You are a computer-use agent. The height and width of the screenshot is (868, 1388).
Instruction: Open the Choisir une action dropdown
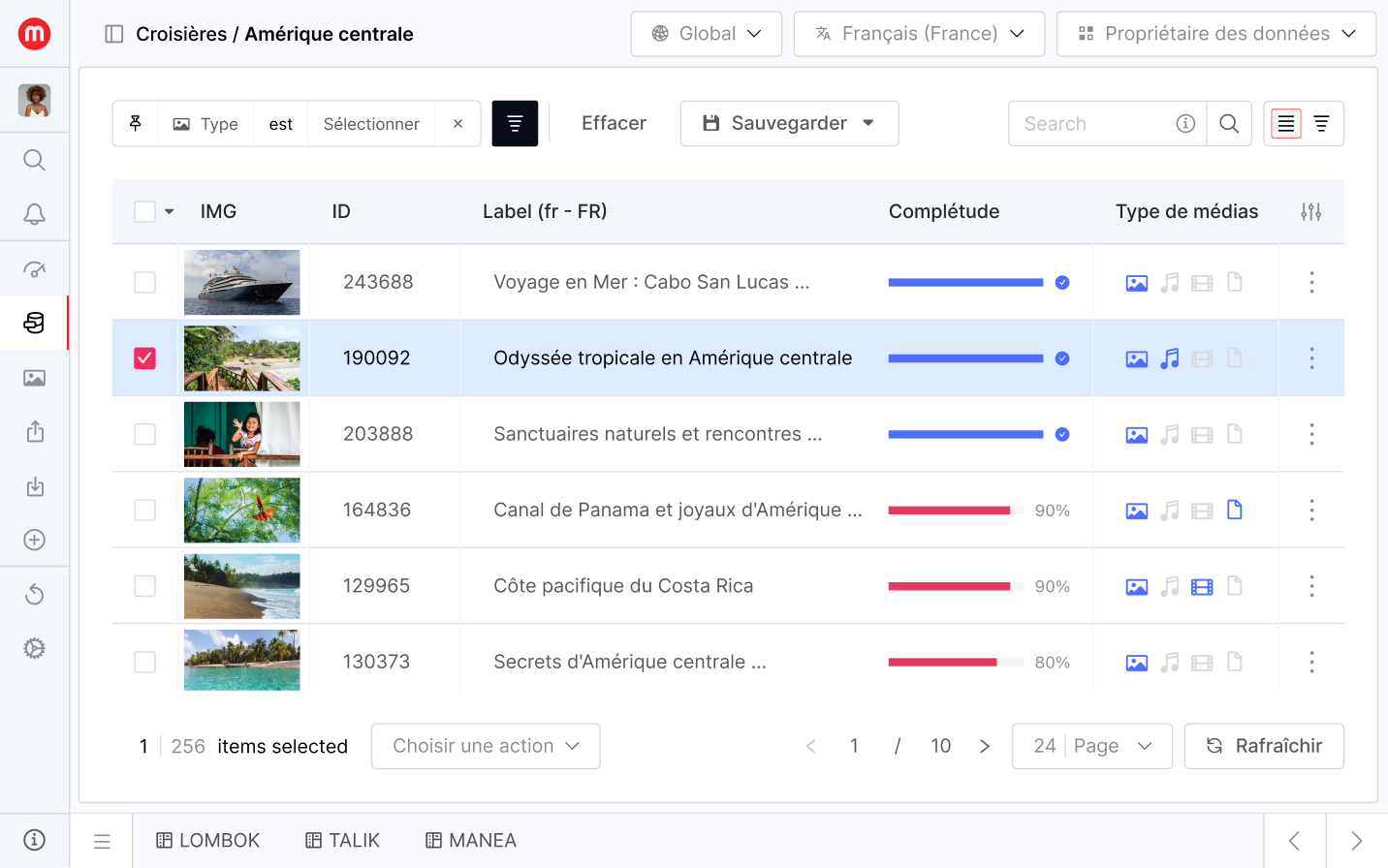485,746
